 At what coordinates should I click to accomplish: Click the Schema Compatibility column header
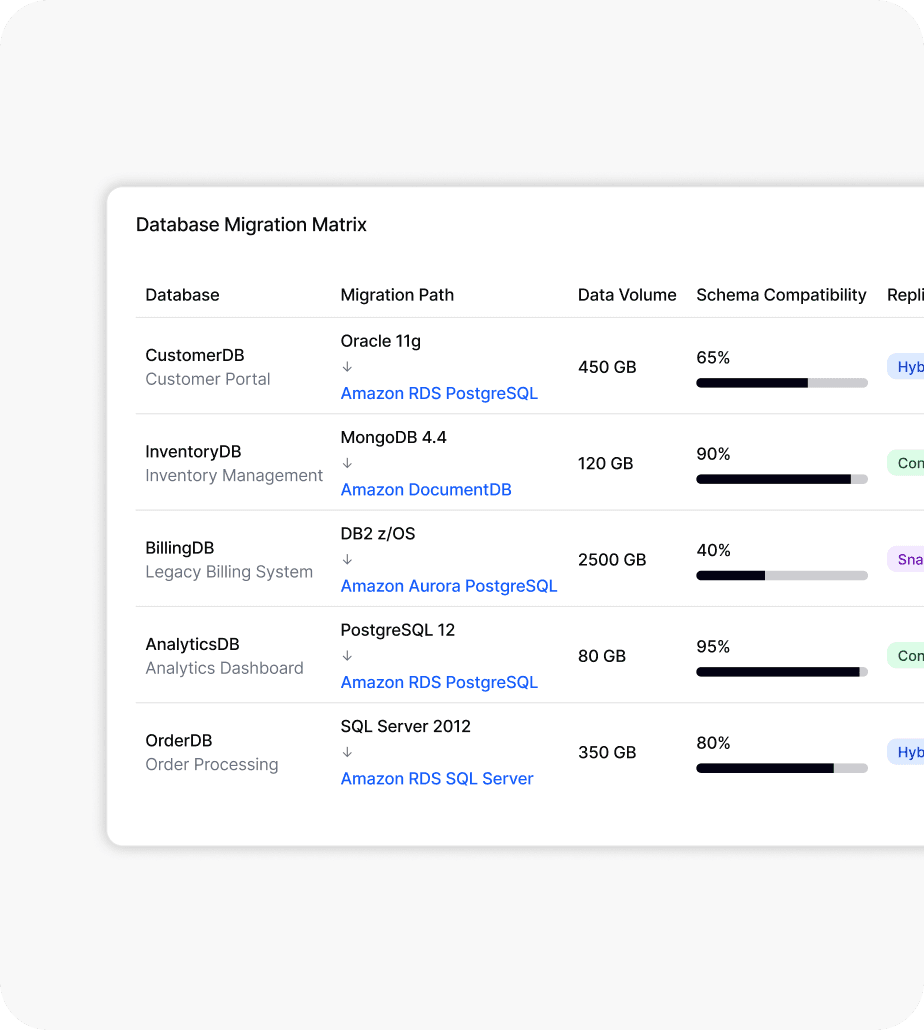tap(781, 295)
